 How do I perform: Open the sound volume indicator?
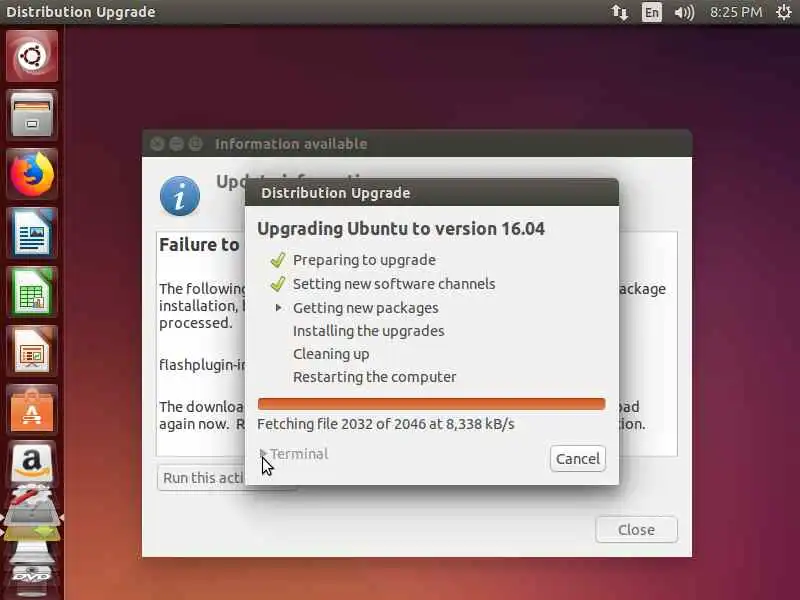[x=684, y=12]
